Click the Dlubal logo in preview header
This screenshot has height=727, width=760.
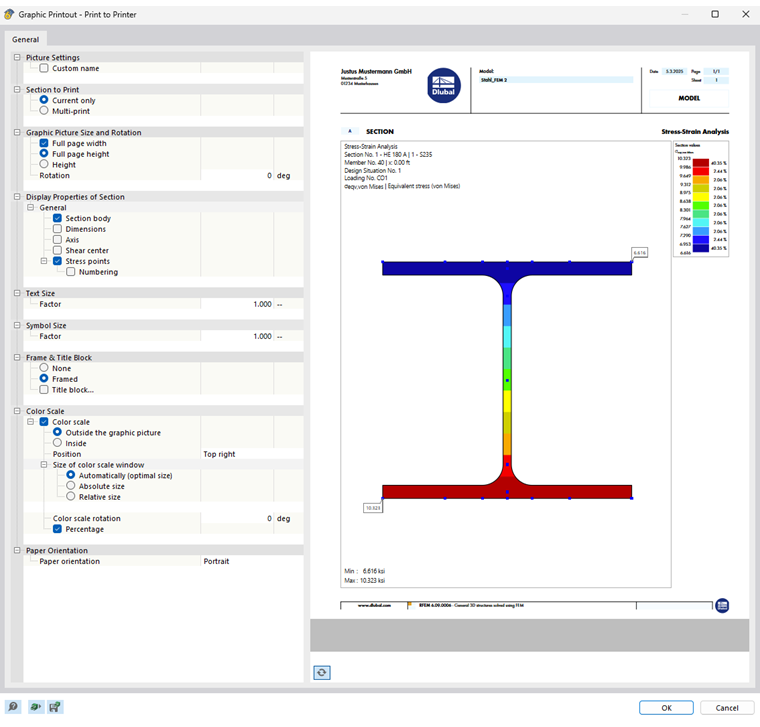point(443,85)
